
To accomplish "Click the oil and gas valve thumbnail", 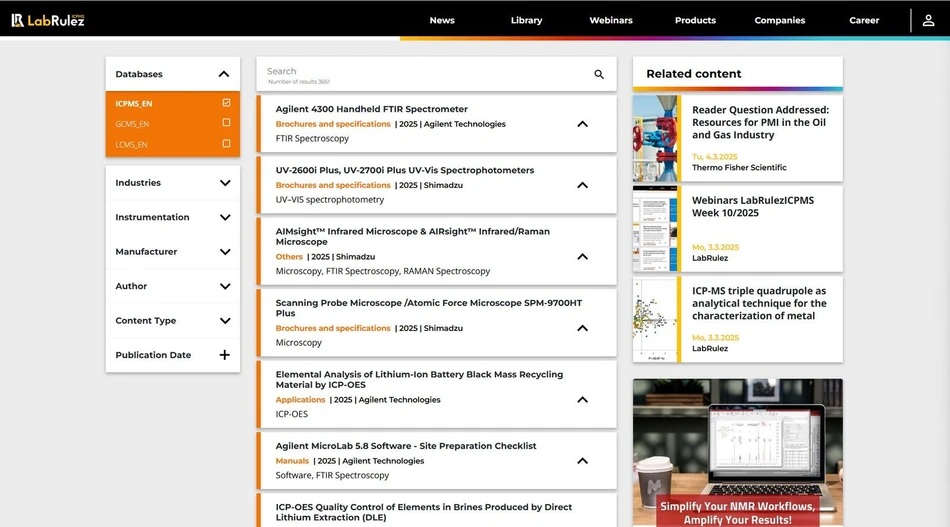I will point(655,139).
